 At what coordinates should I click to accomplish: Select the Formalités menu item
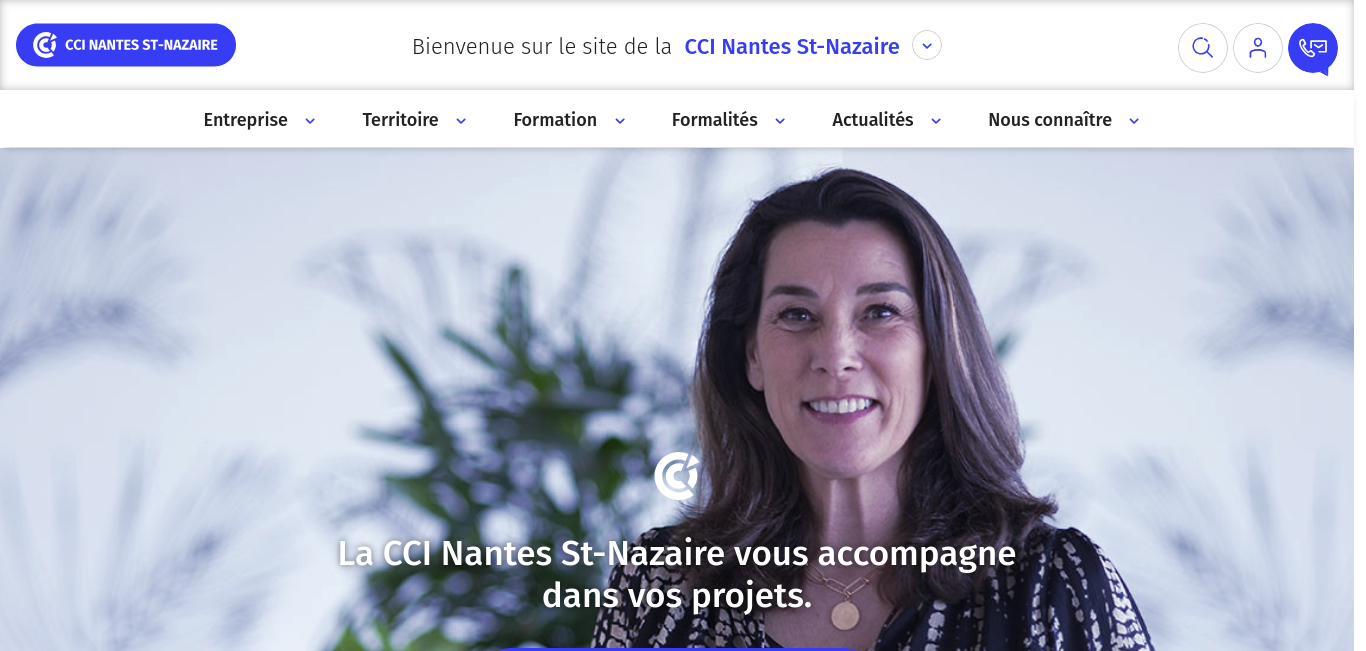click(x=714, y=120)
